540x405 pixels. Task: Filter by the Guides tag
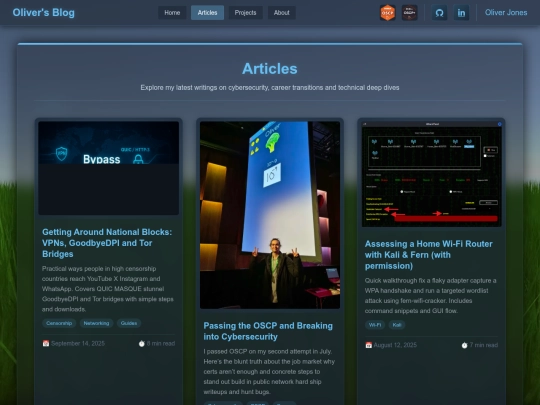click(x=129, y=323)
